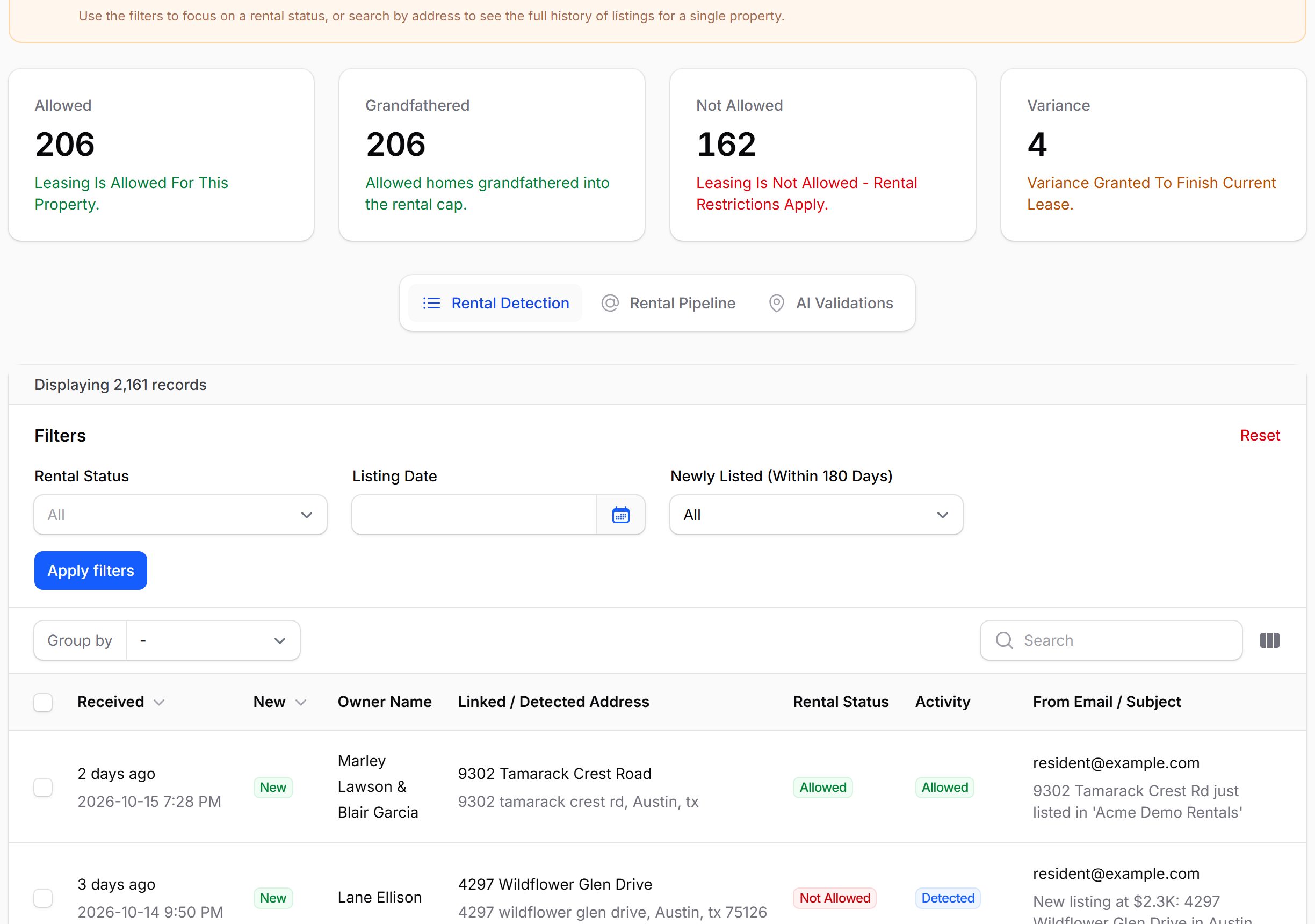
Task: Click the at-sign icon on Rental Pipeline tab
Action: click(610, 303)
